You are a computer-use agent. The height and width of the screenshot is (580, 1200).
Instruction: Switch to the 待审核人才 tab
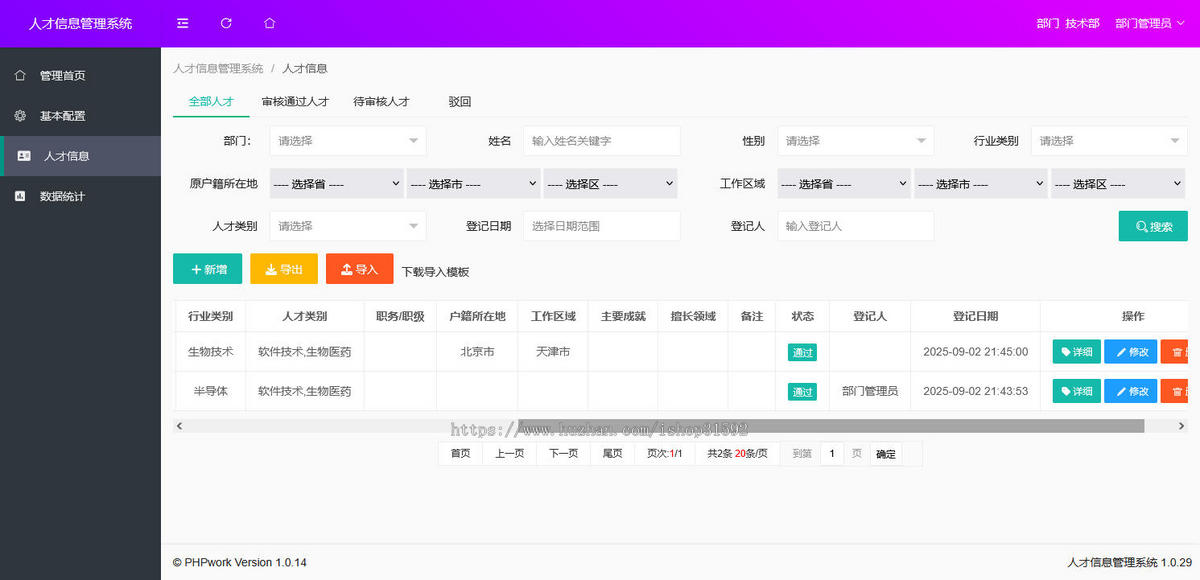[x=381, y=101]
